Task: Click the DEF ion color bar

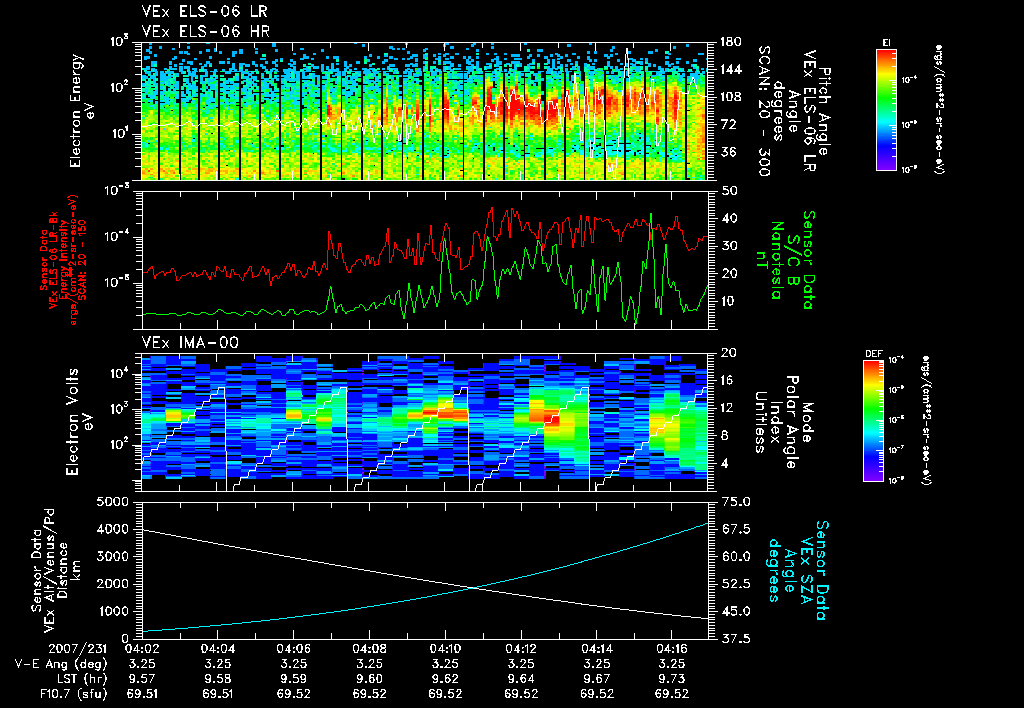Action: coord(874,420)
